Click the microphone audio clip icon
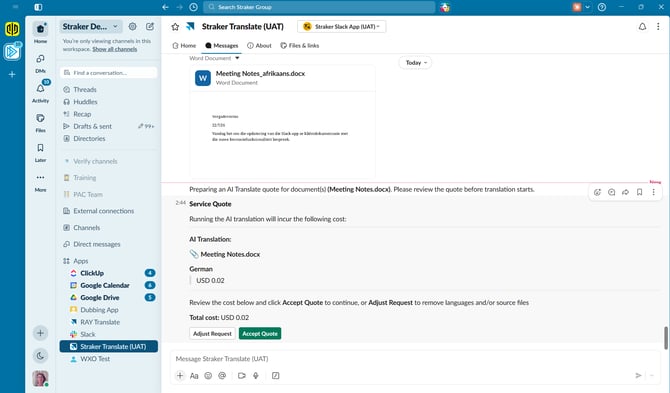This screenshot has height=393, width=670. 256,375
